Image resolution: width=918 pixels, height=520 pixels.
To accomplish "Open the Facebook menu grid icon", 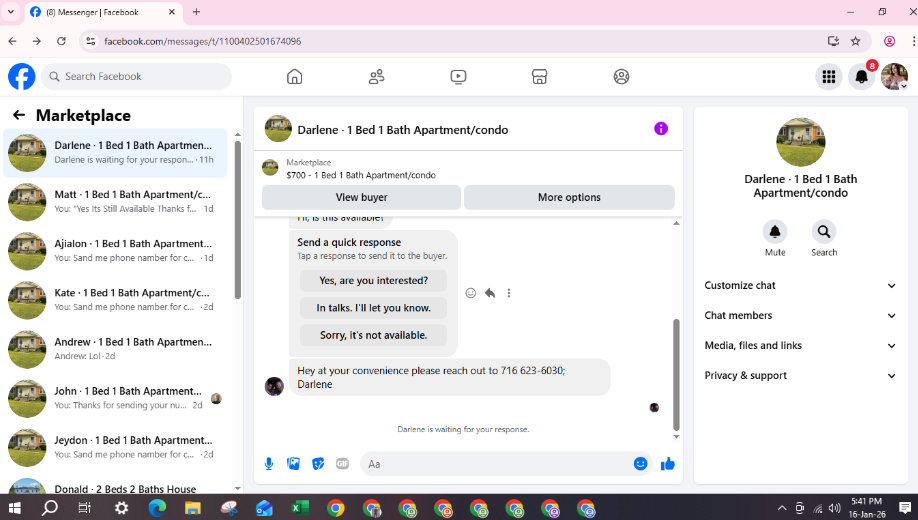I will tap(828, 77).
